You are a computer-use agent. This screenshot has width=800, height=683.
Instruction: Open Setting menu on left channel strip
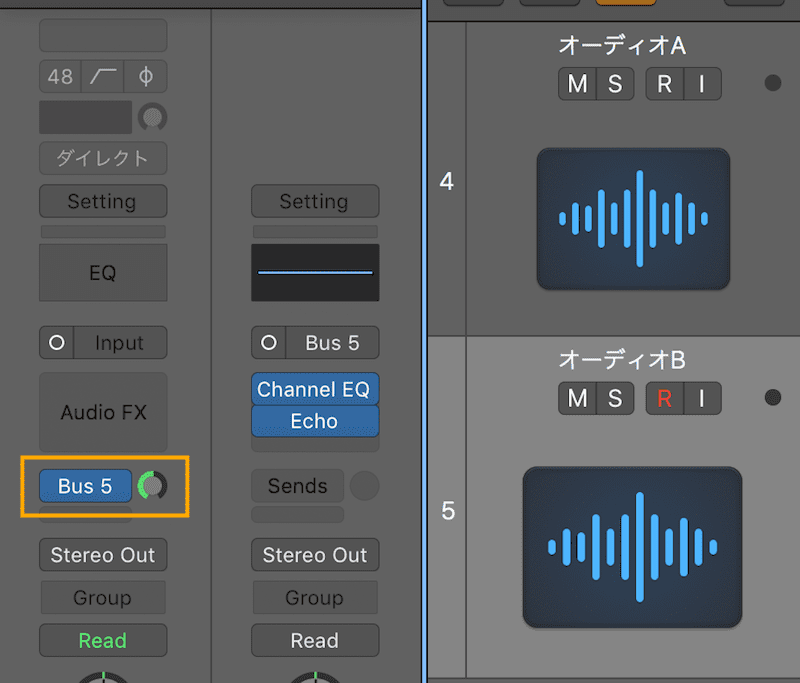click(x=103, y=201)
